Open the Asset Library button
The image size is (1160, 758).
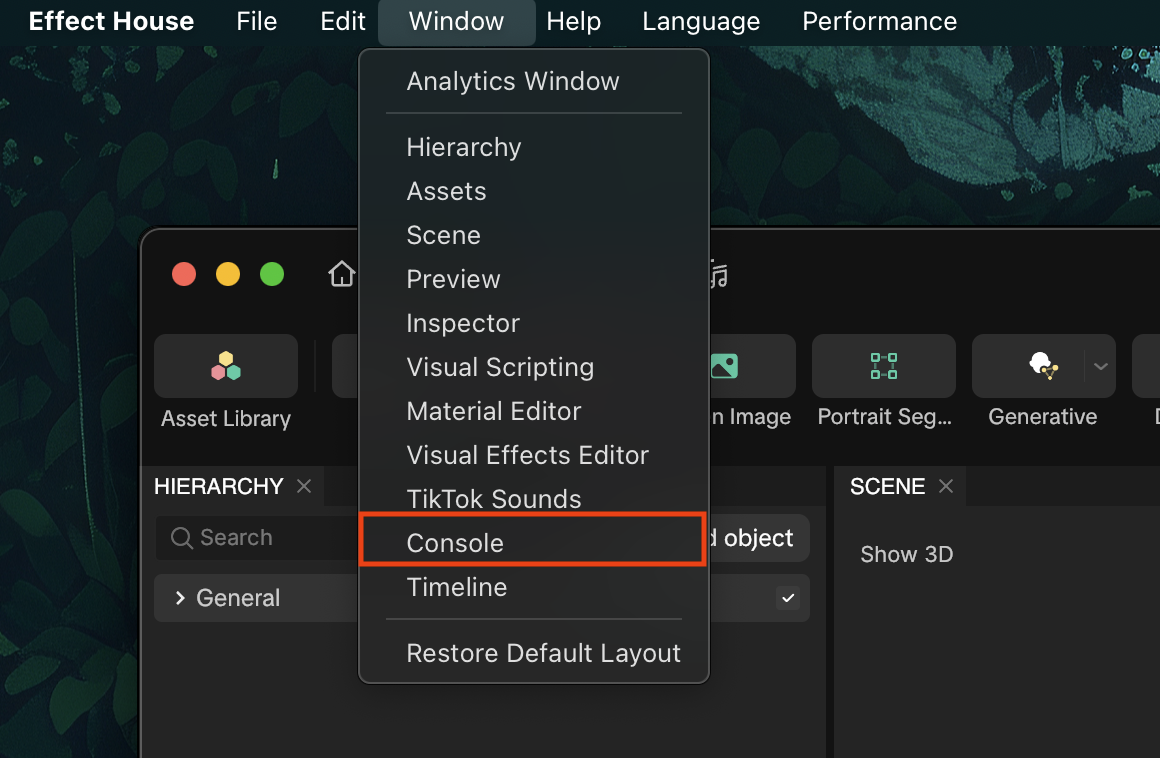[x=226, y=366]
